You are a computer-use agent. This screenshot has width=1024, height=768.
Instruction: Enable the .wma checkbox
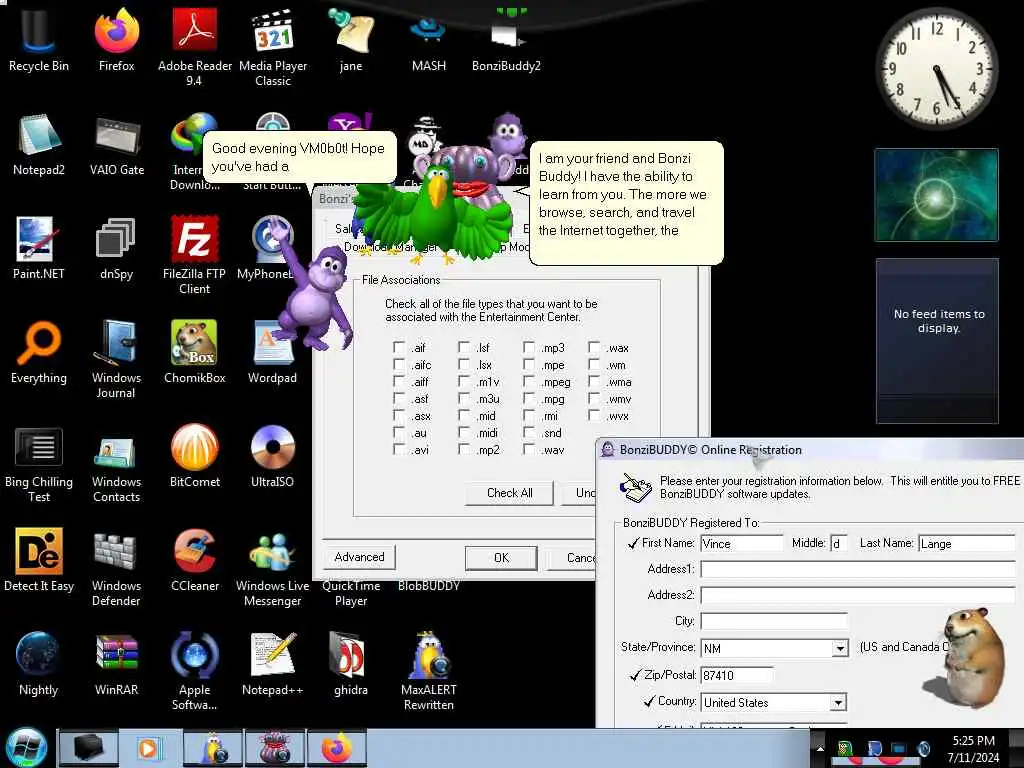coord(594,381)
